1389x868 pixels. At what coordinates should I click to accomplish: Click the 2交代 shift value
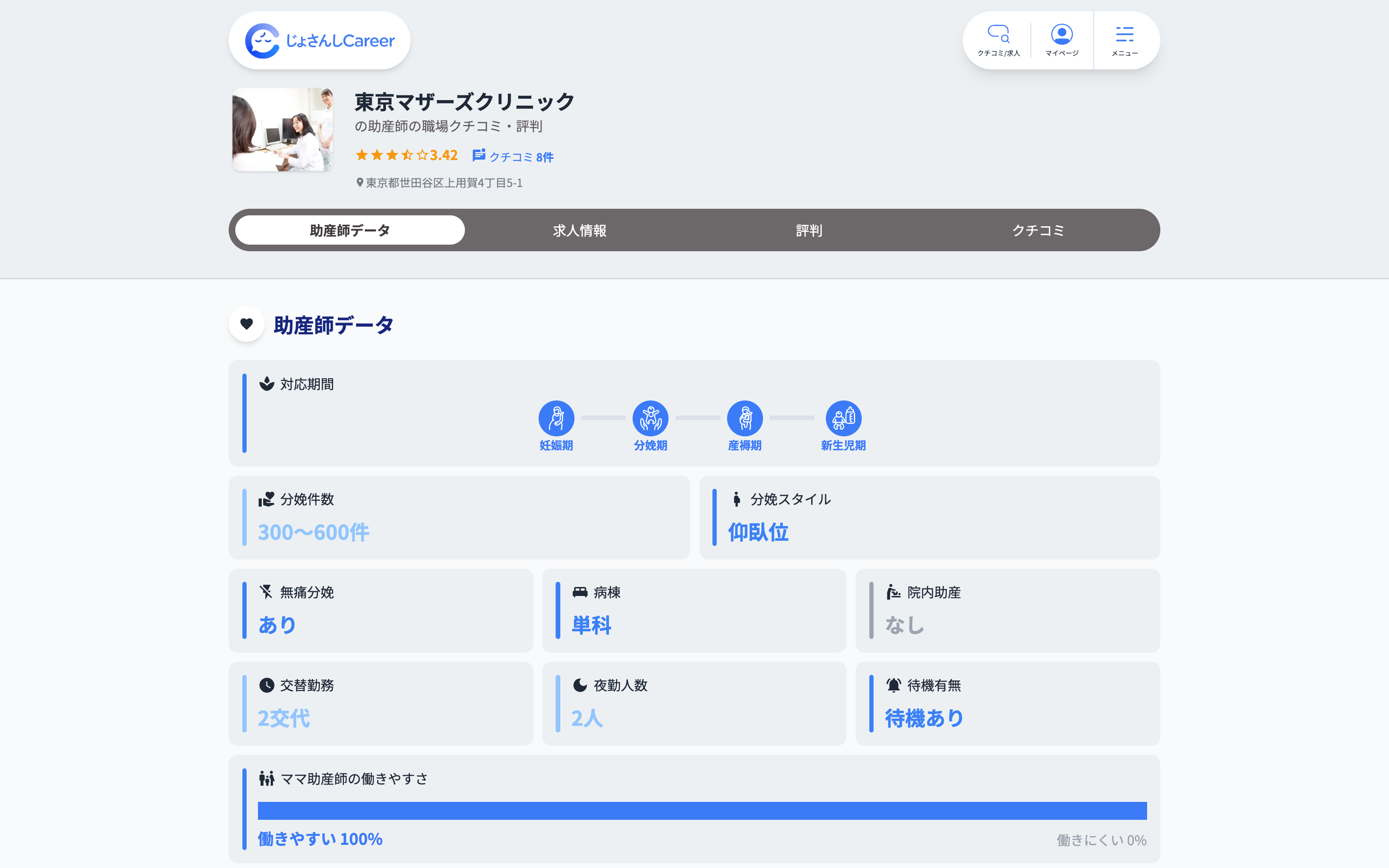click(x=284, y=718)
